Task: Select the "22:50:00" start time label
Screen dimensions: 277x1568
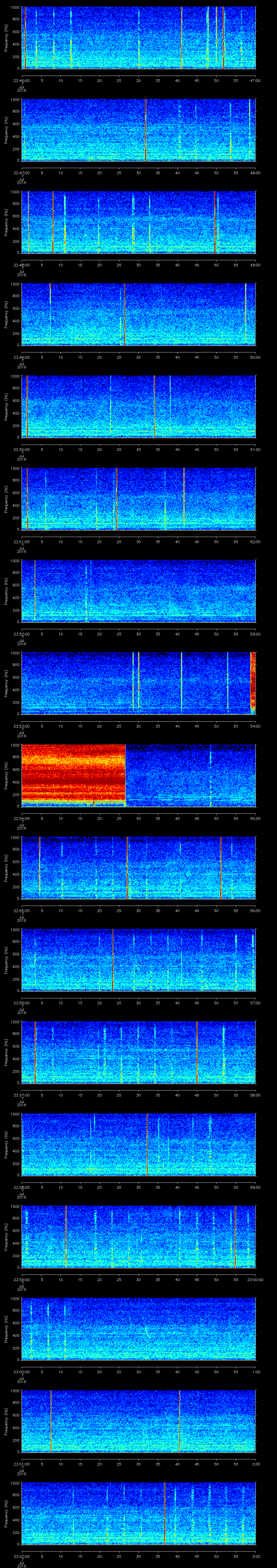Action: point(21,449)
